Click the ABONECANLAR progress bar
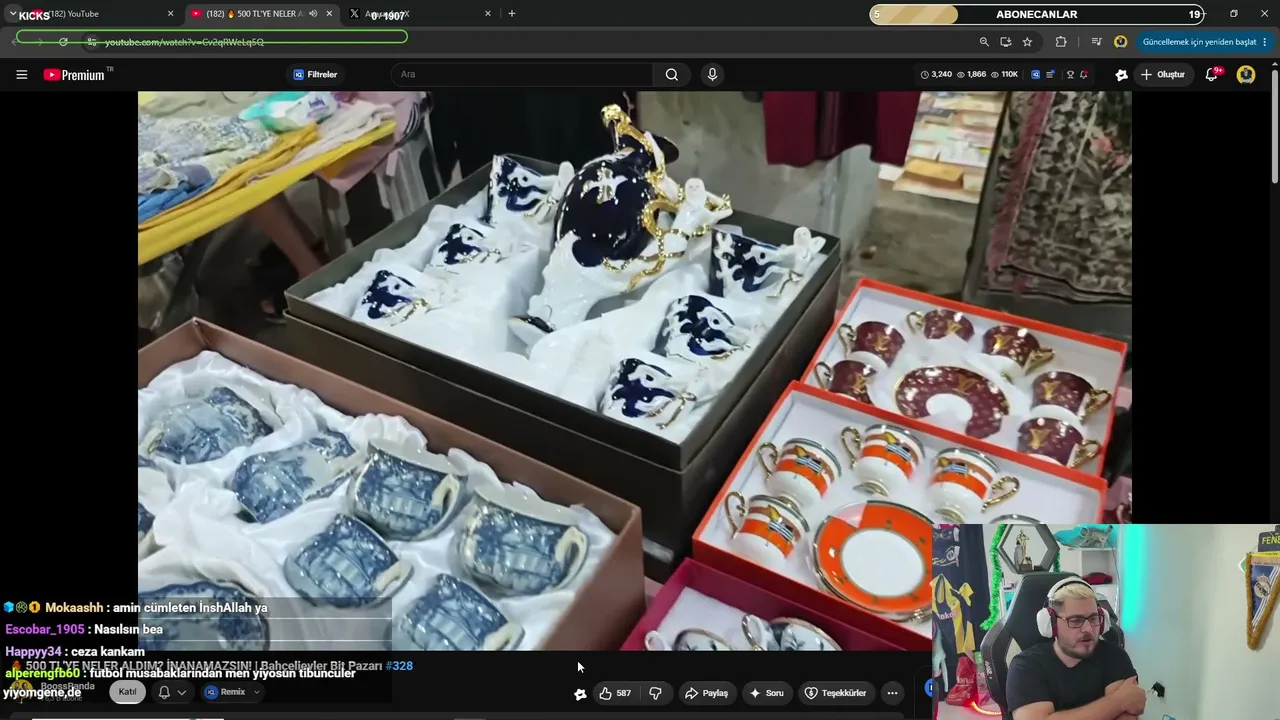Screen dimensions: 1280x720 coord(1037,15)
